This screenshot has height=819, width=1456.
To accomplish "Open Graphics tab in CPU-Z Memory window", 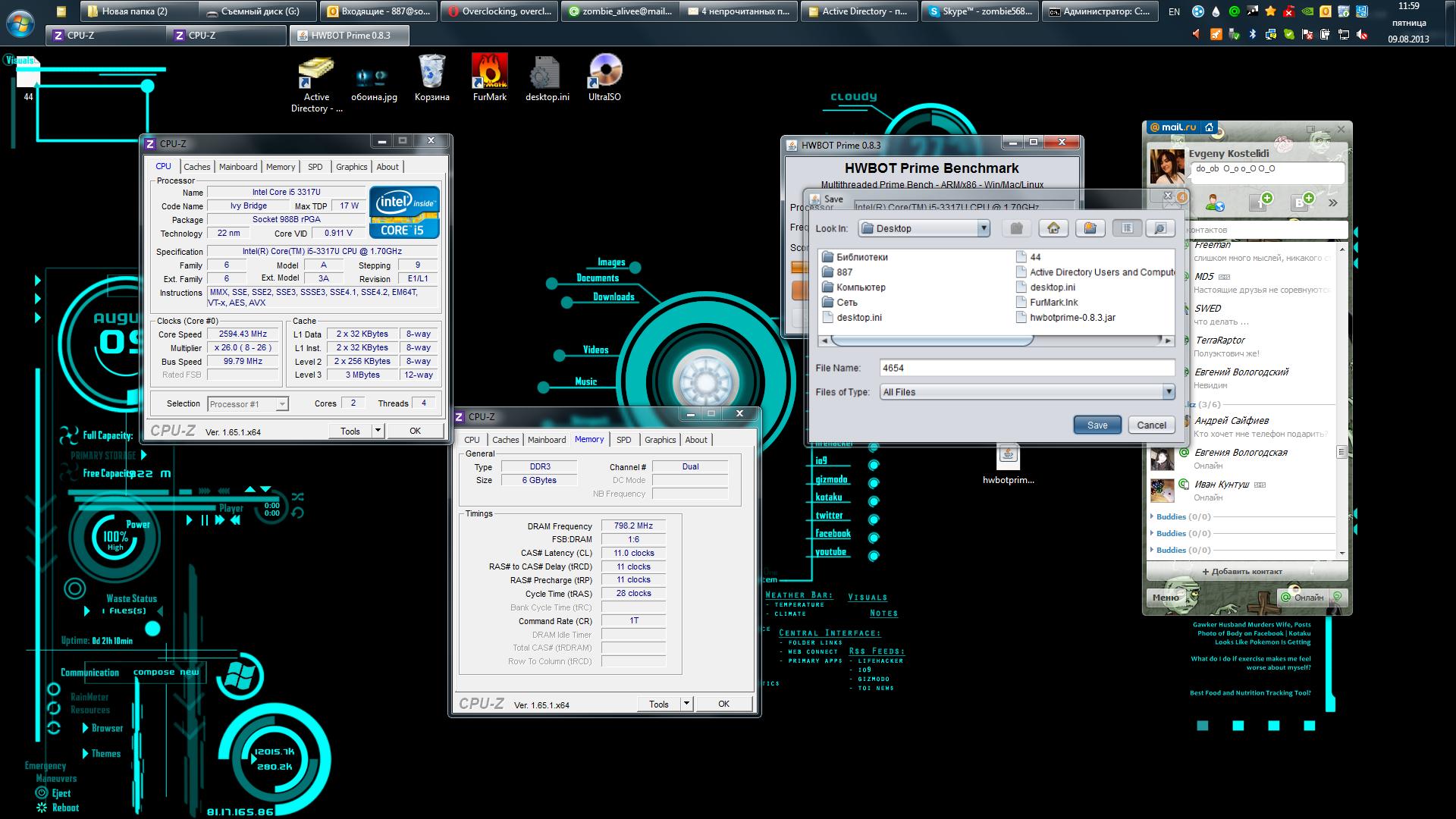I will pos(660,440).
